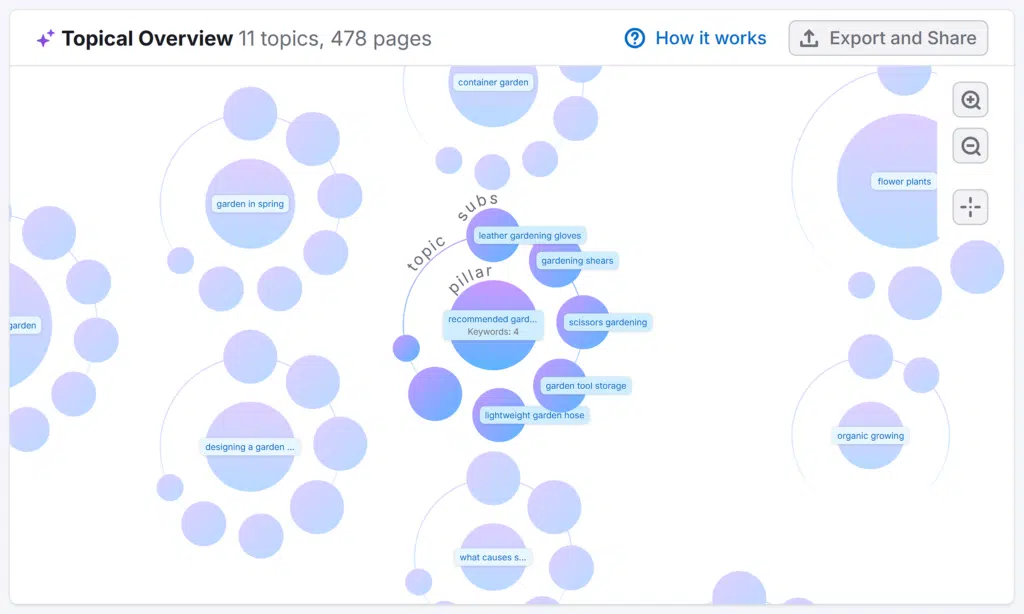Select the leather gardening gloves node

coord(528,235)
